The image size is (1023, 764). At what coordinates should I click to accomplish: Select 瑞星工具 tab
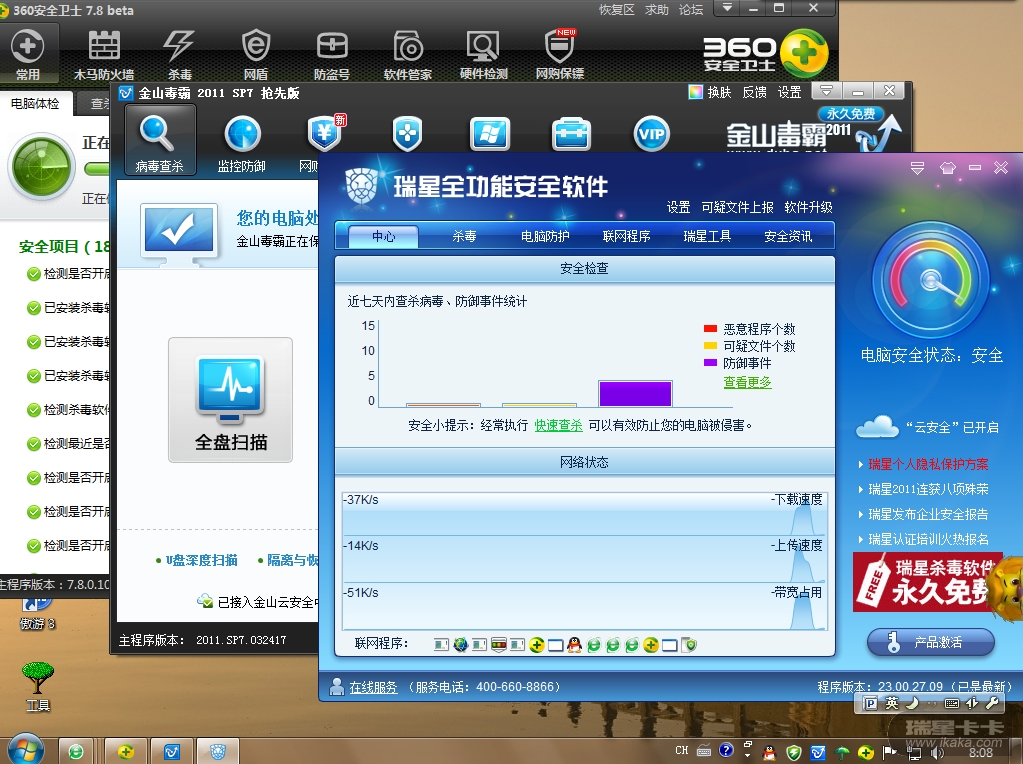click(x=707, y=236)
